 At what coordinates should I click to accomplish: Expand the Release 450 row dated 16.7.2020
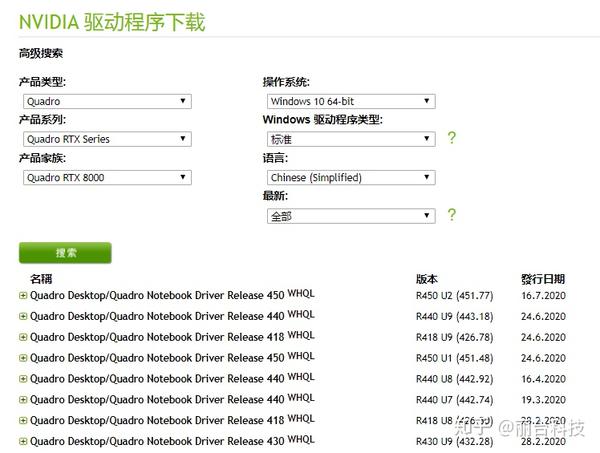23,295
